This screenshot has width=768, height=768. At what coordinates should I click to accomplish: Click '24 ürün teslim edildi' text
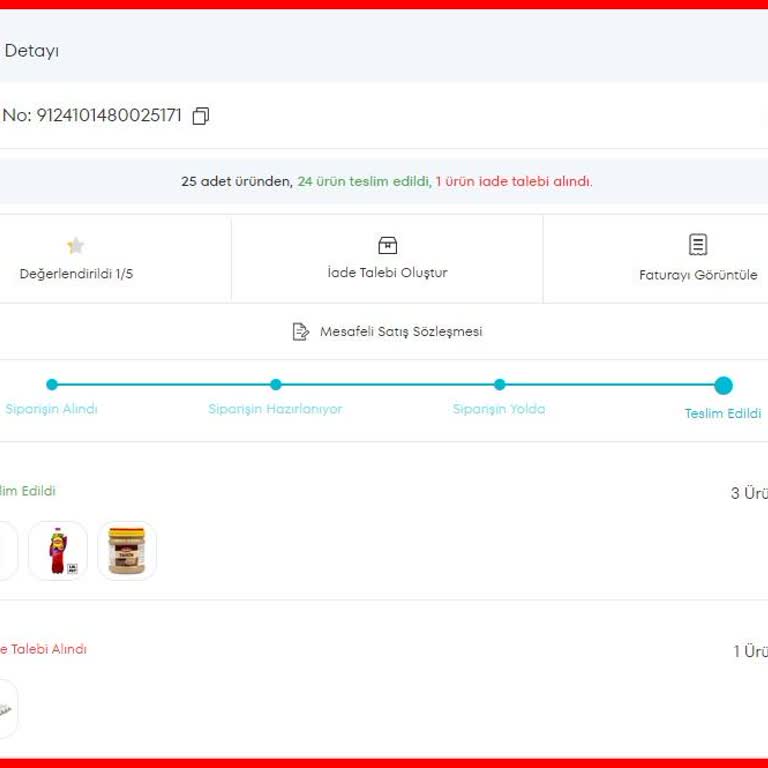point(364,181)
